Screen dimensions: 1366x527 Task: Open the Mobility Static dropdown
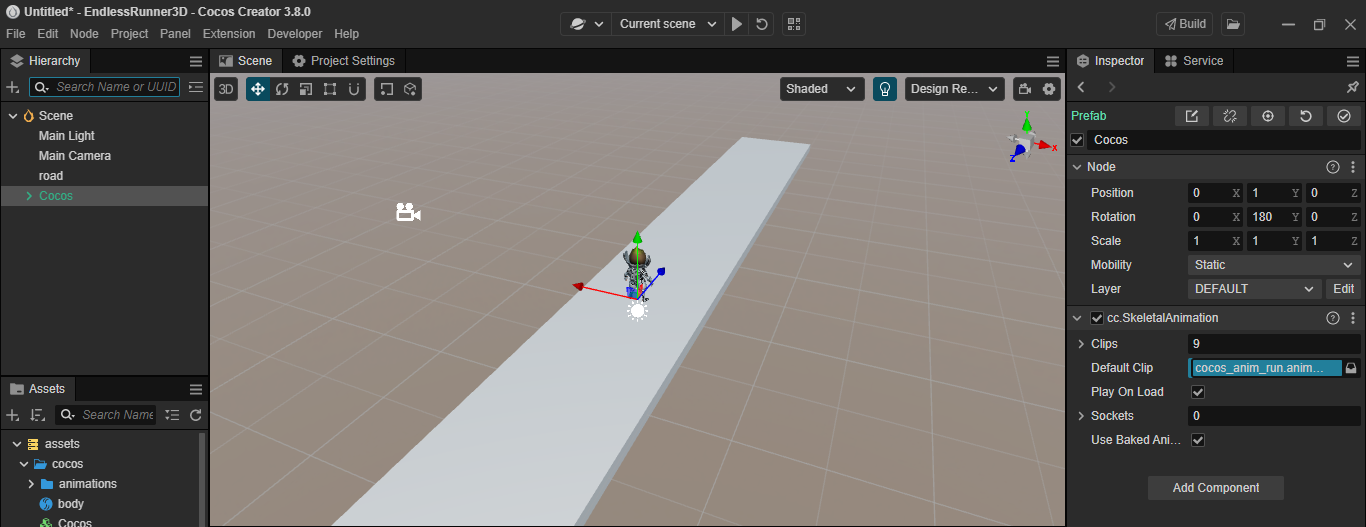click(x=1274, y=265)
